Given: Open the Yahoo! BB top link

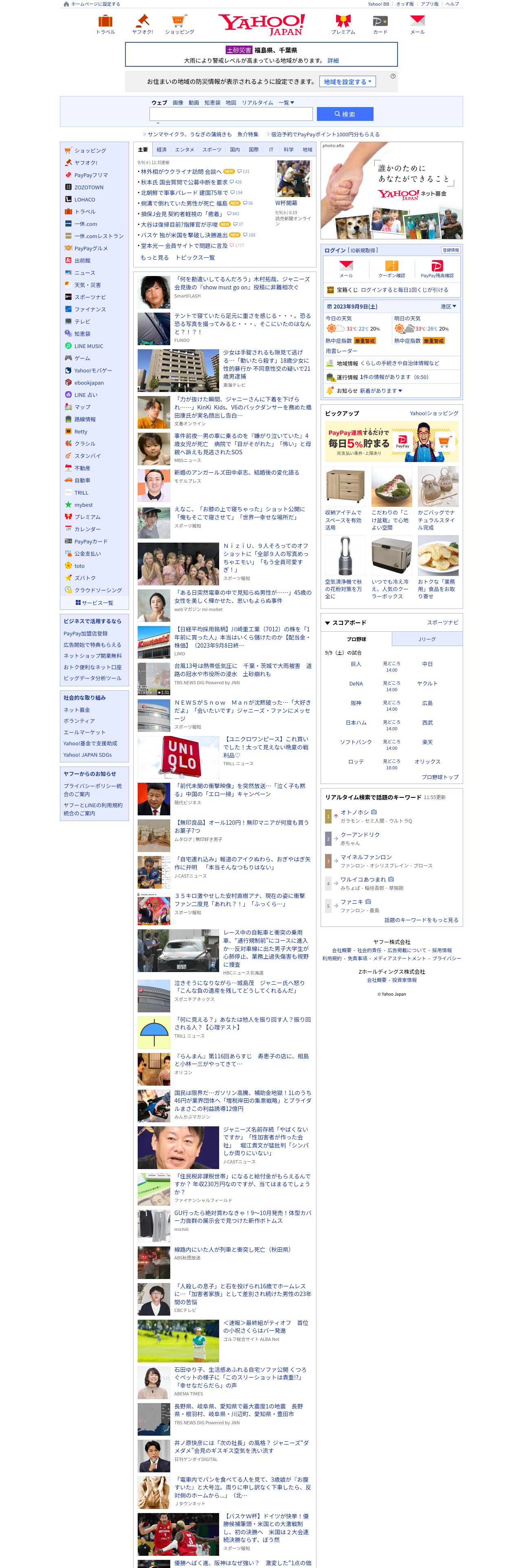Looking at the screenshot, I should tap(378, 4).
